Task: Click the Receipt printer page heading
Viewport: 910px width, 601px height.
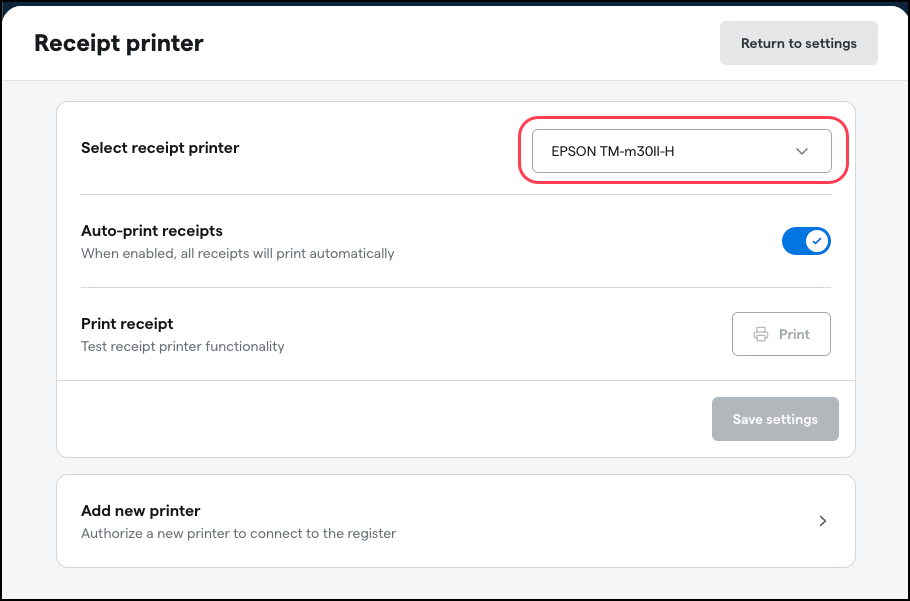Action: click(x=118, y=43)
